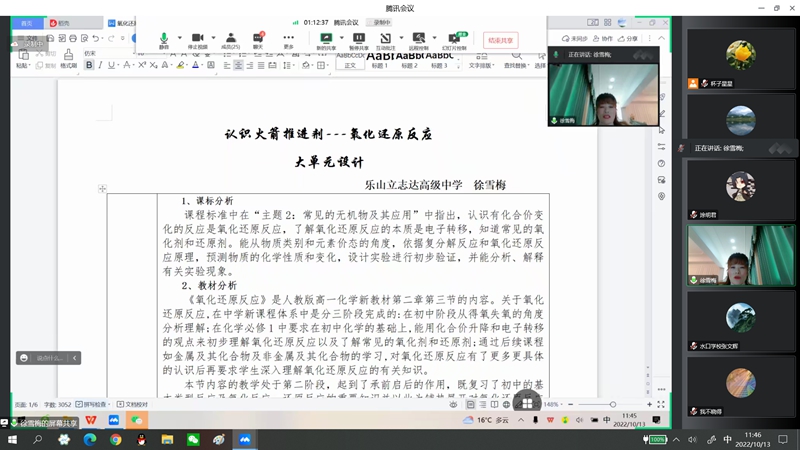The width and height of the screenshot is (800, 450).
Task: Pause screen sharing (暂停共享)
Action: [358, 39]
